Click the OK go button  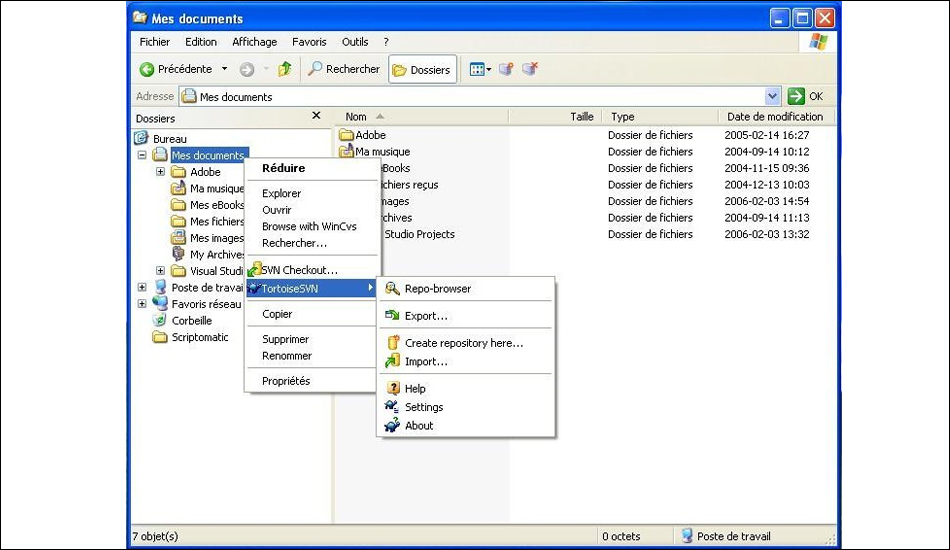(806, 96)
